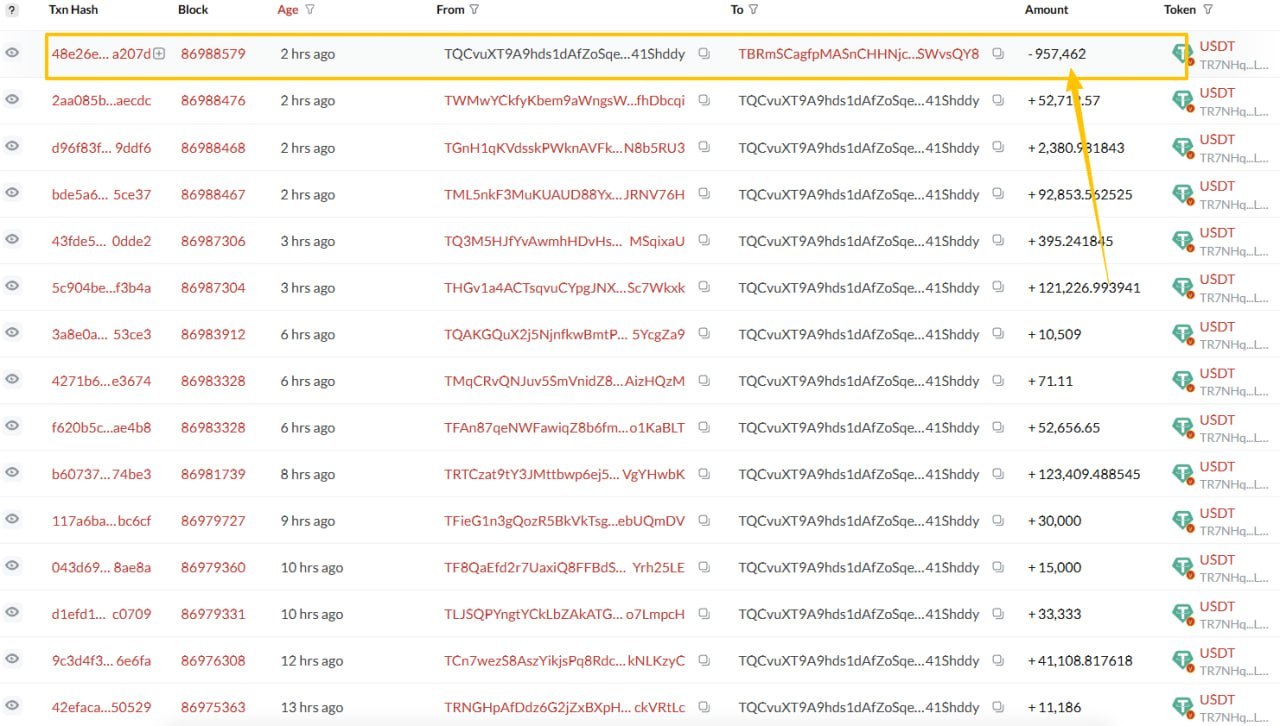Viewport: 1280px width, 726px height.
Task: Click the '13 hrs ago' age cell
Action: pos(312,707)
